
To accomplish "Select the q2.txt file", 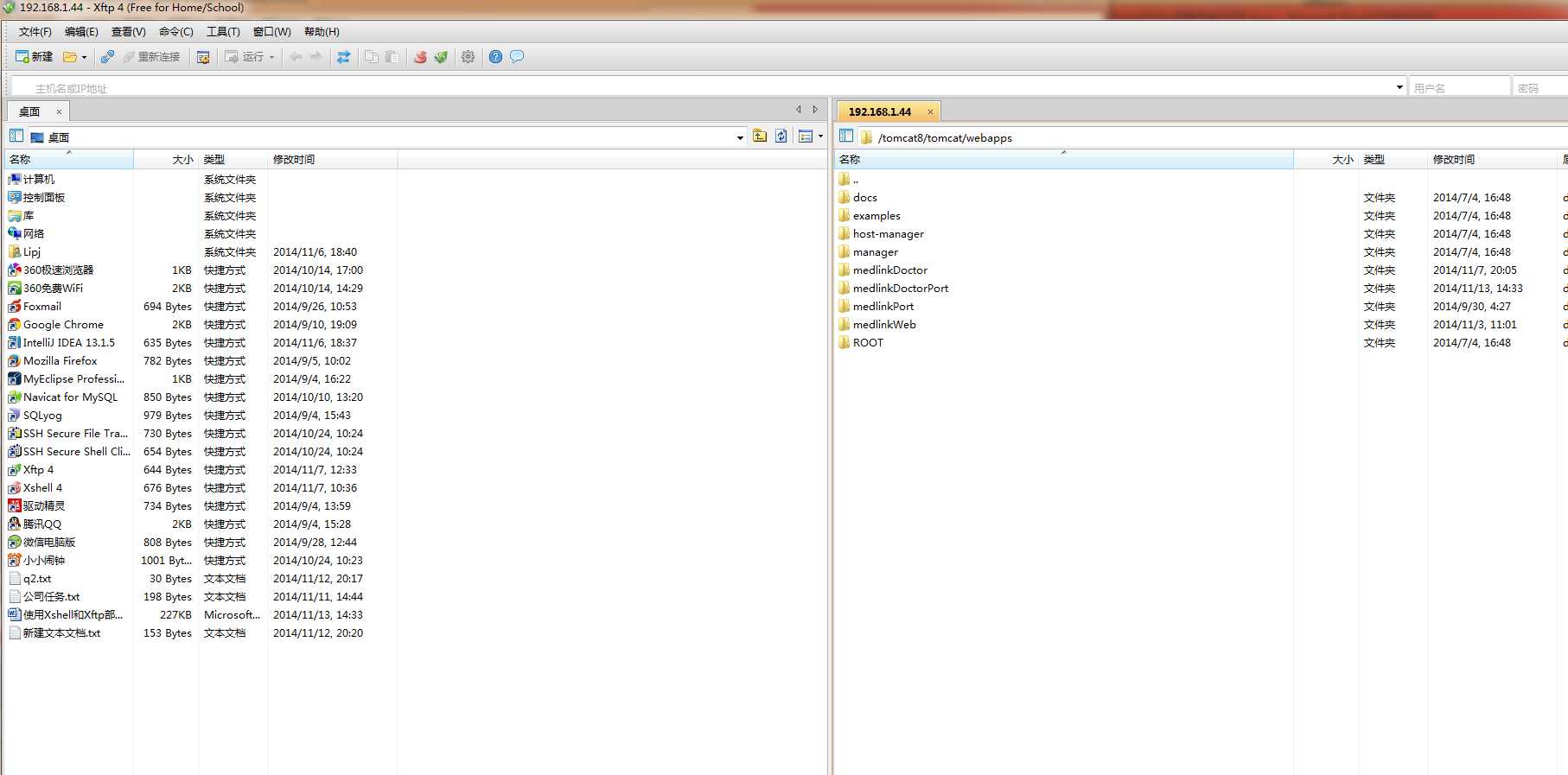I will [36, 579].
